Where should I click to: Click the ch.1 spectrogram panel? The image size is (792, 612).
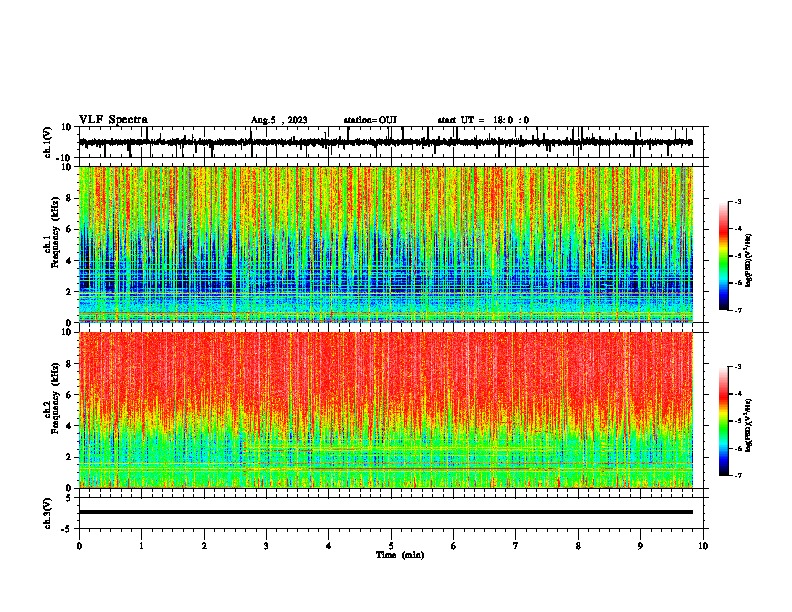386,244
